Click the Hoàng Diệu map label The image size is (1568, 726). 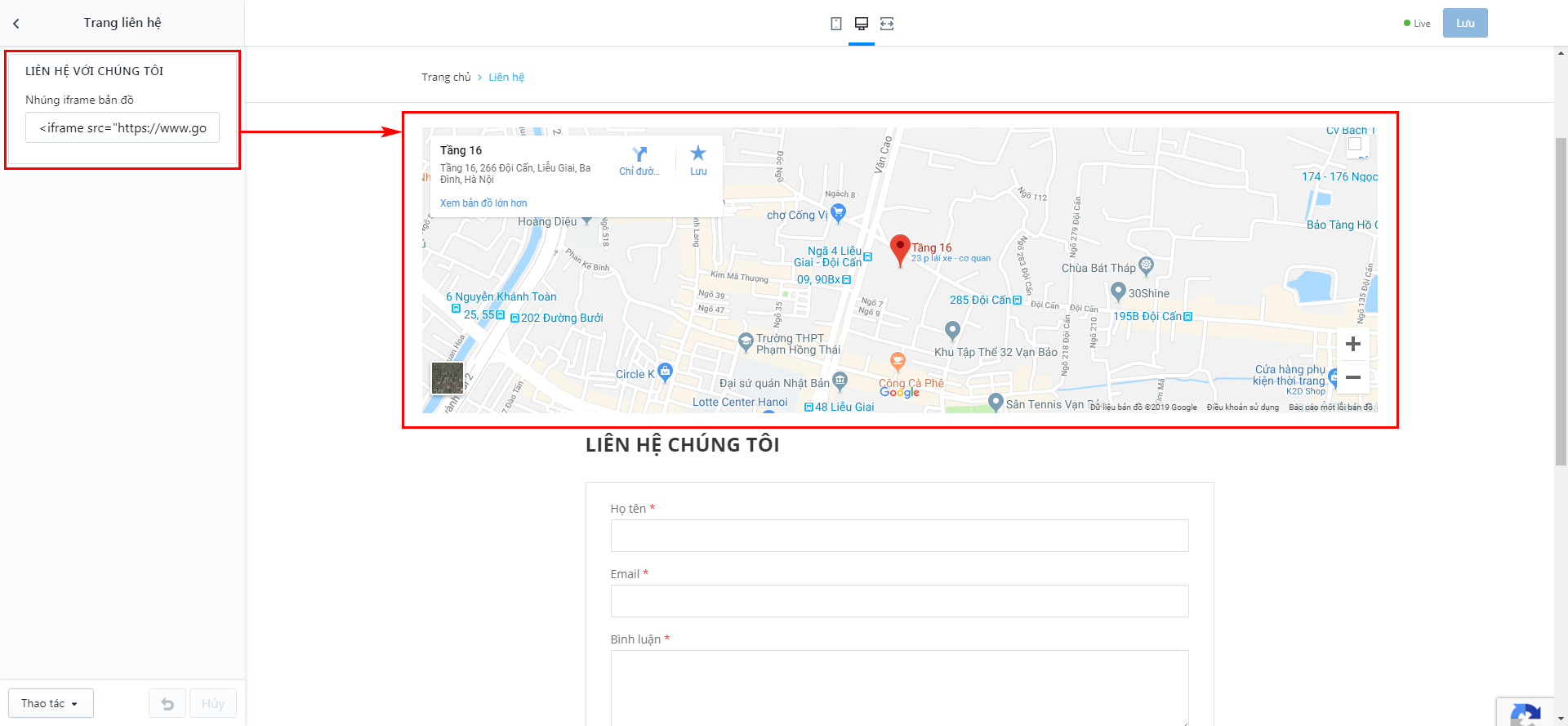click(547, 222)
